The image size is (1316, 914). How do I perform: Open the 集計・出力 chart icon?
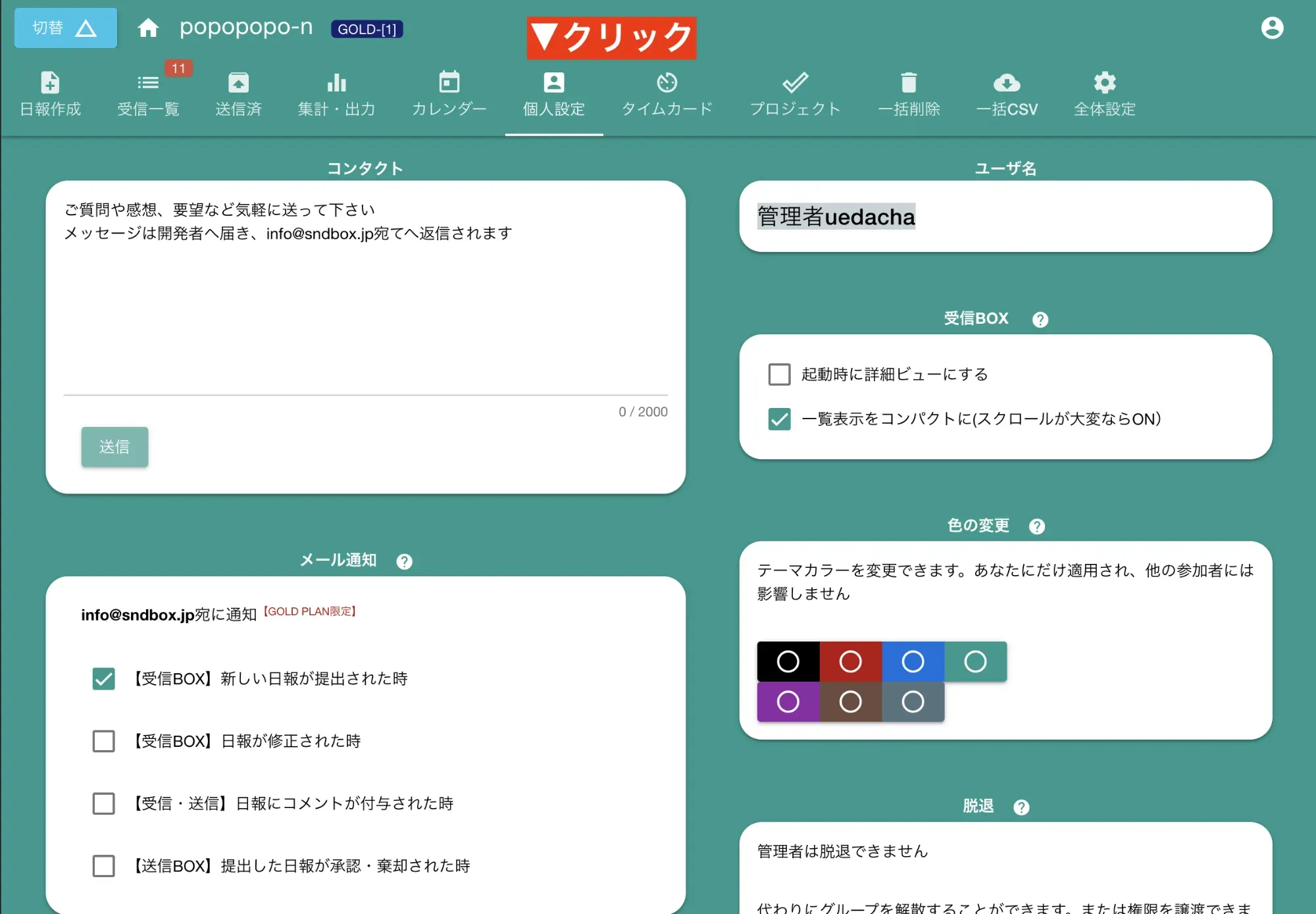336,92
